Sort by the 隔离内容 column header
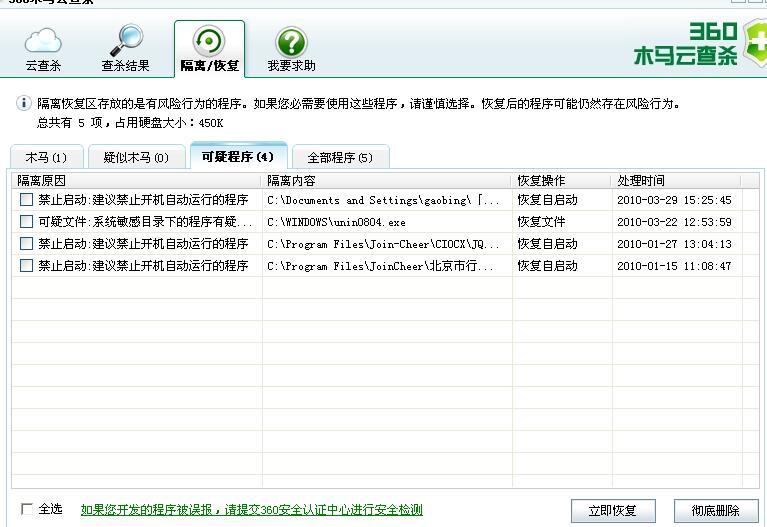The width and height of the screenshot is (767, 527). click(387, 181)
